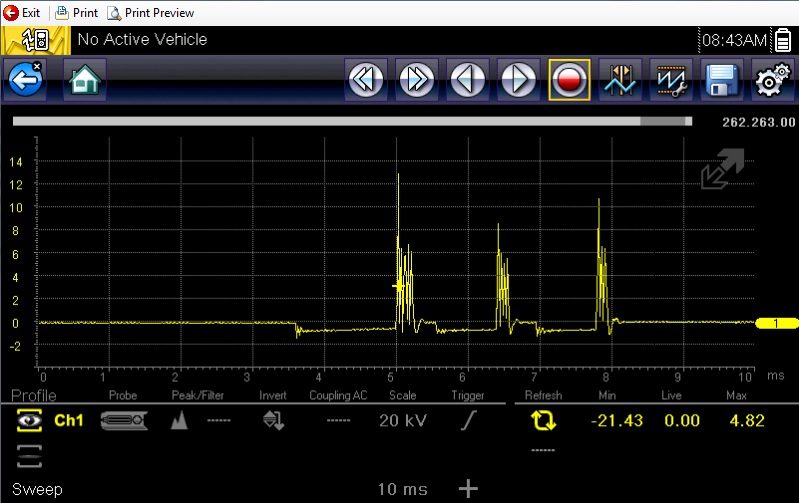799x503 pixels.
Task: Select the probe type icon
Action: (x=124, y=420)
